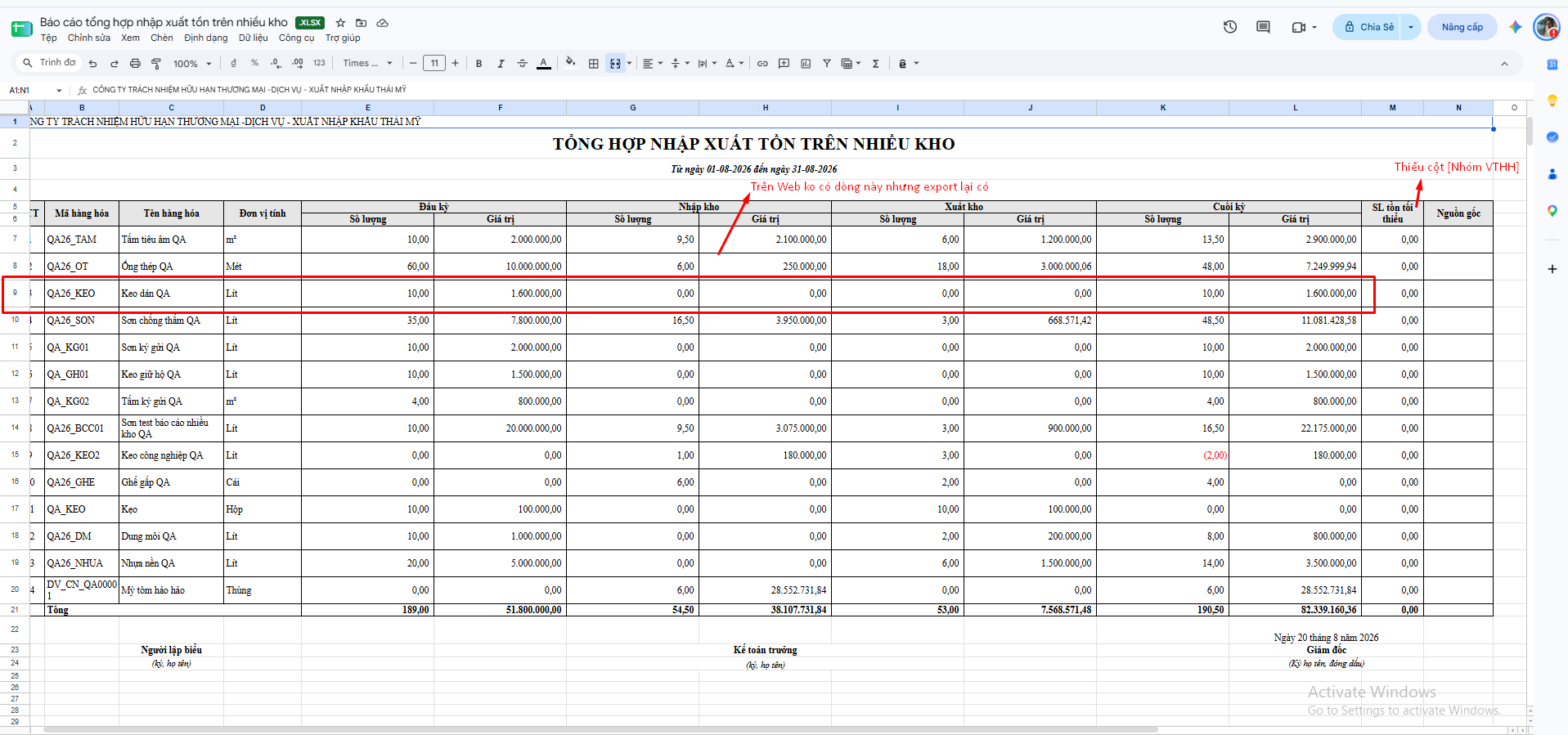Click the Nâng cấp upgrade button

tap(1462, 27)
